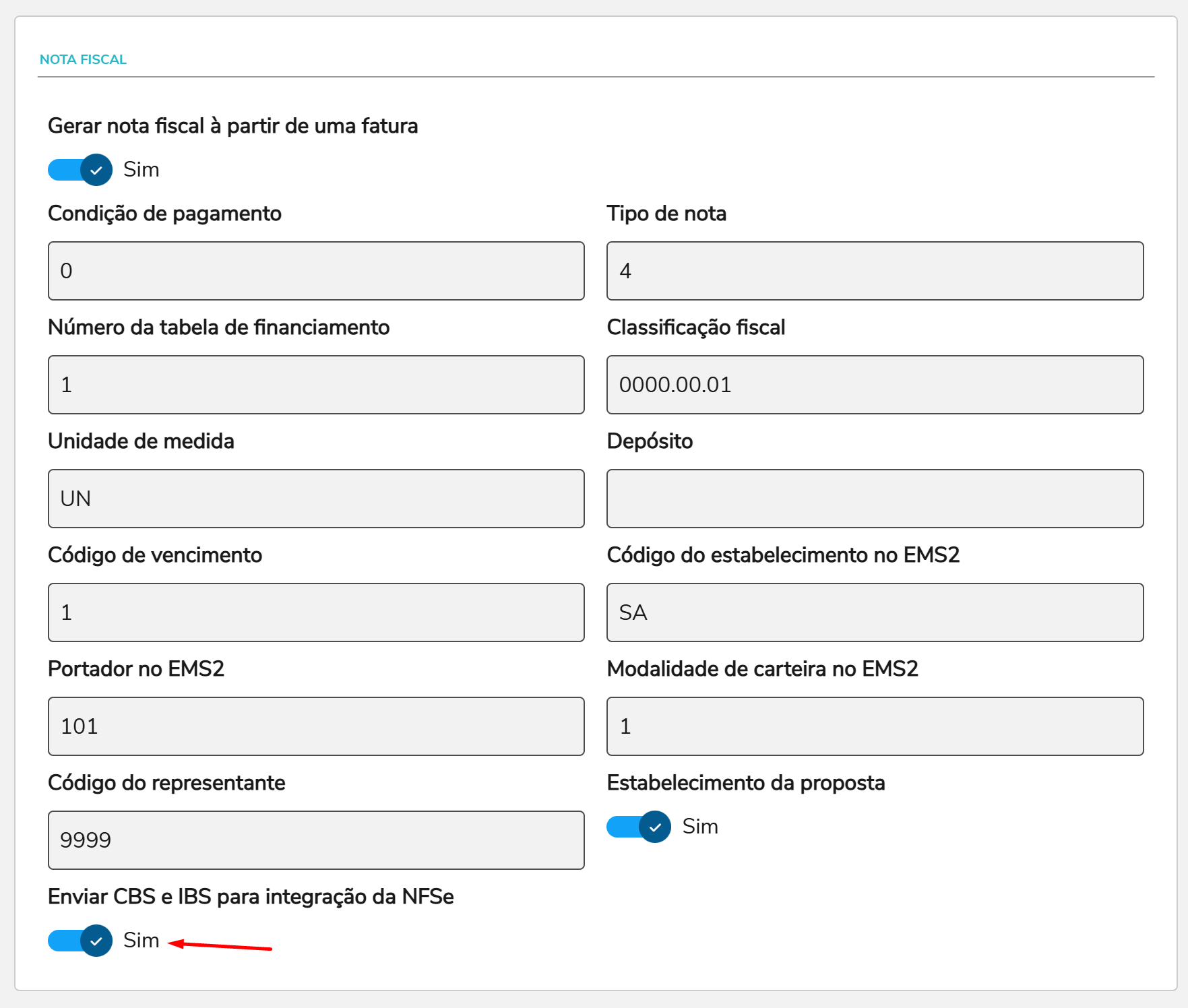Edit the Código do representante field

point(316,840)
